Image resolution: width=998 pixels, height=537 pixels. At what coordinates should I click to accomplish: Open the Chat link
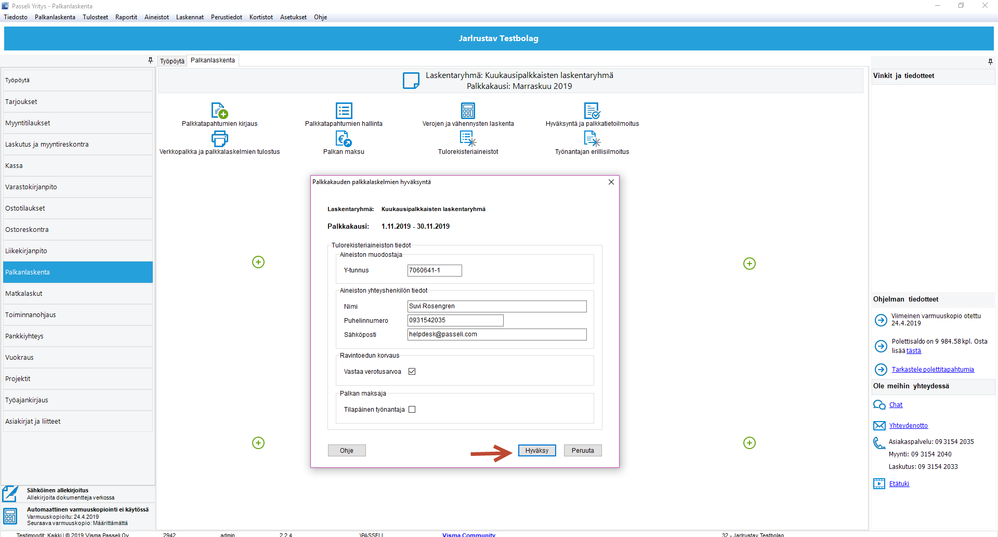coord(896,405)
